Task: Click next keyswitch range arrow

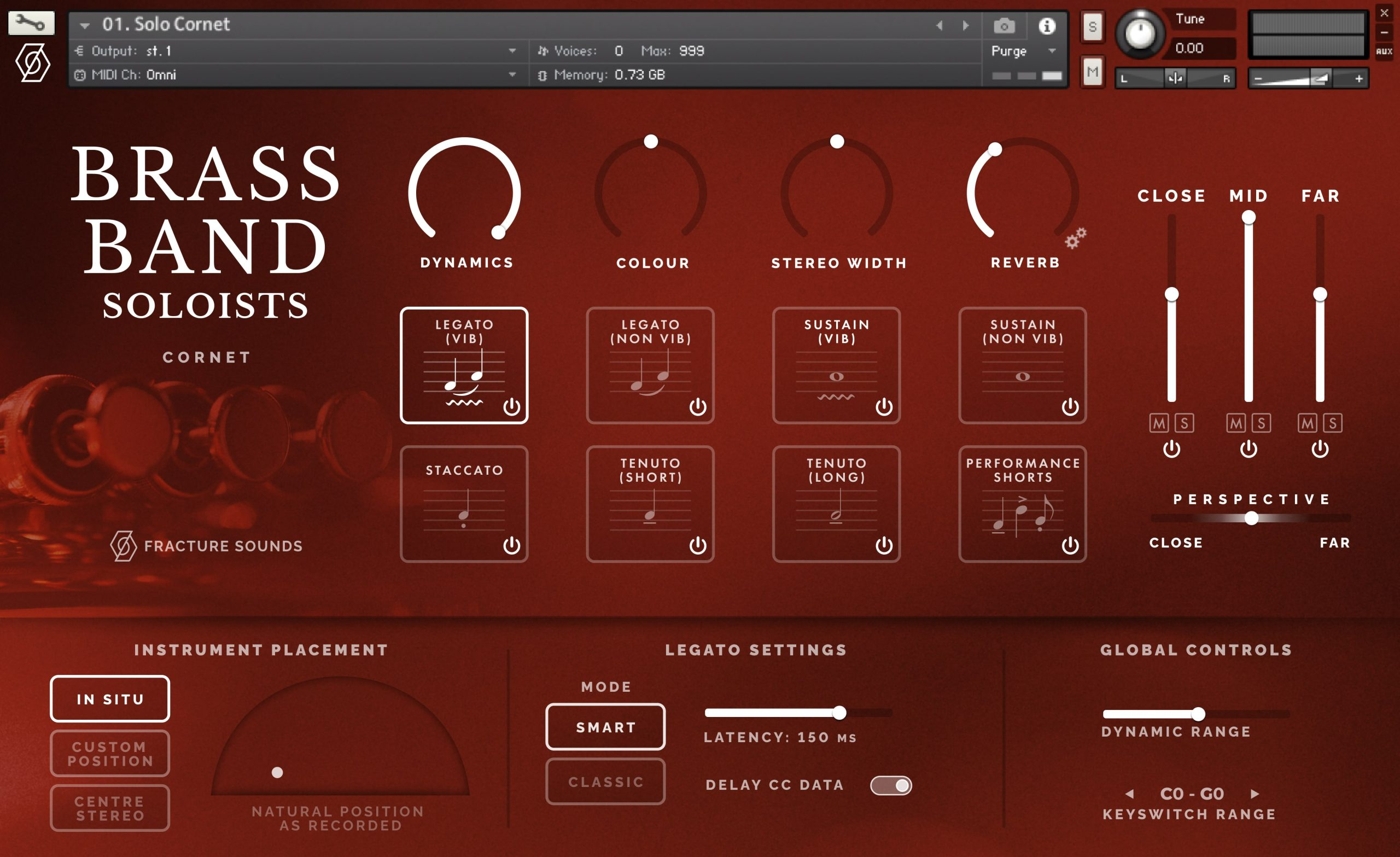Action: (x=1255, y=794)
